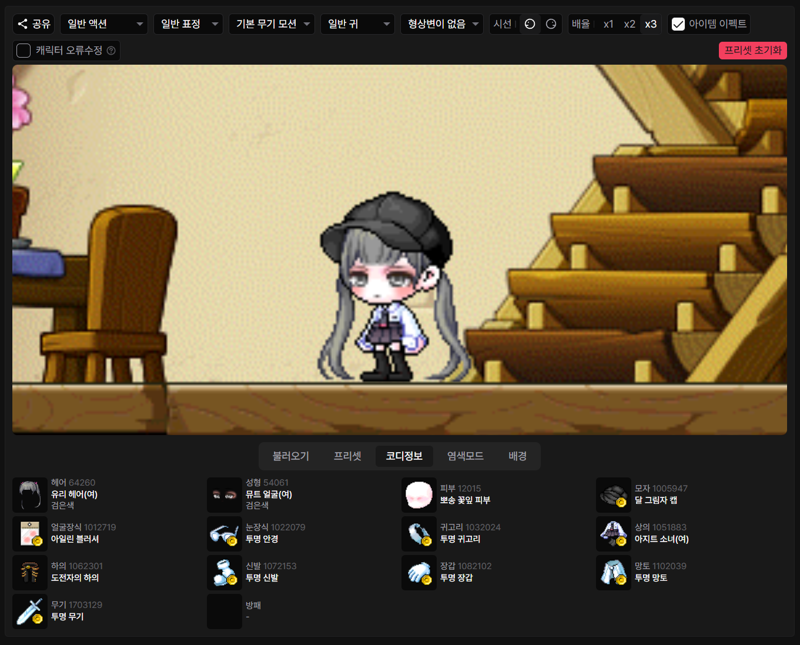Select the 귀고리 earring item icon

tap(419, 533)
